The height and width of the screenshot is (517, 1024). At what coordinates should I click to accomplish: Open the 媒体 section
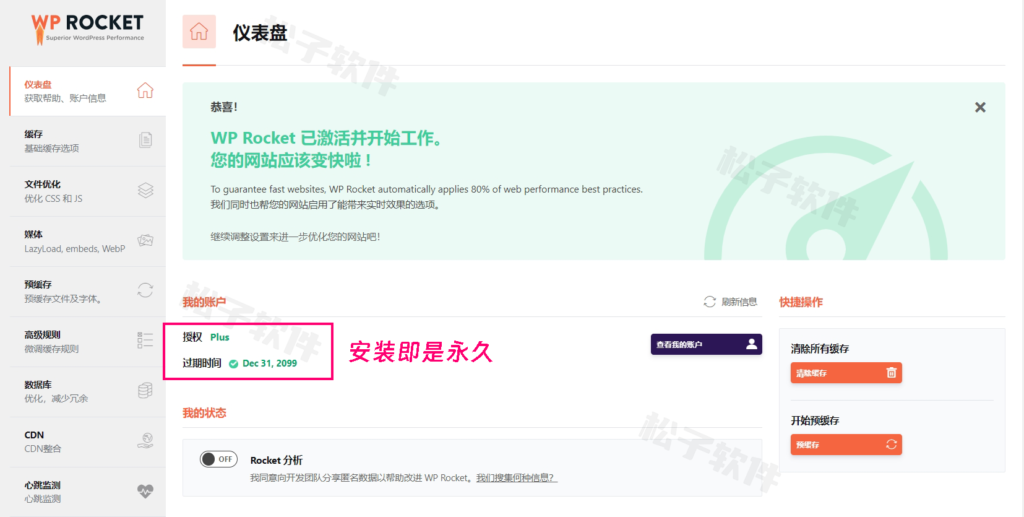click(88, 242)
